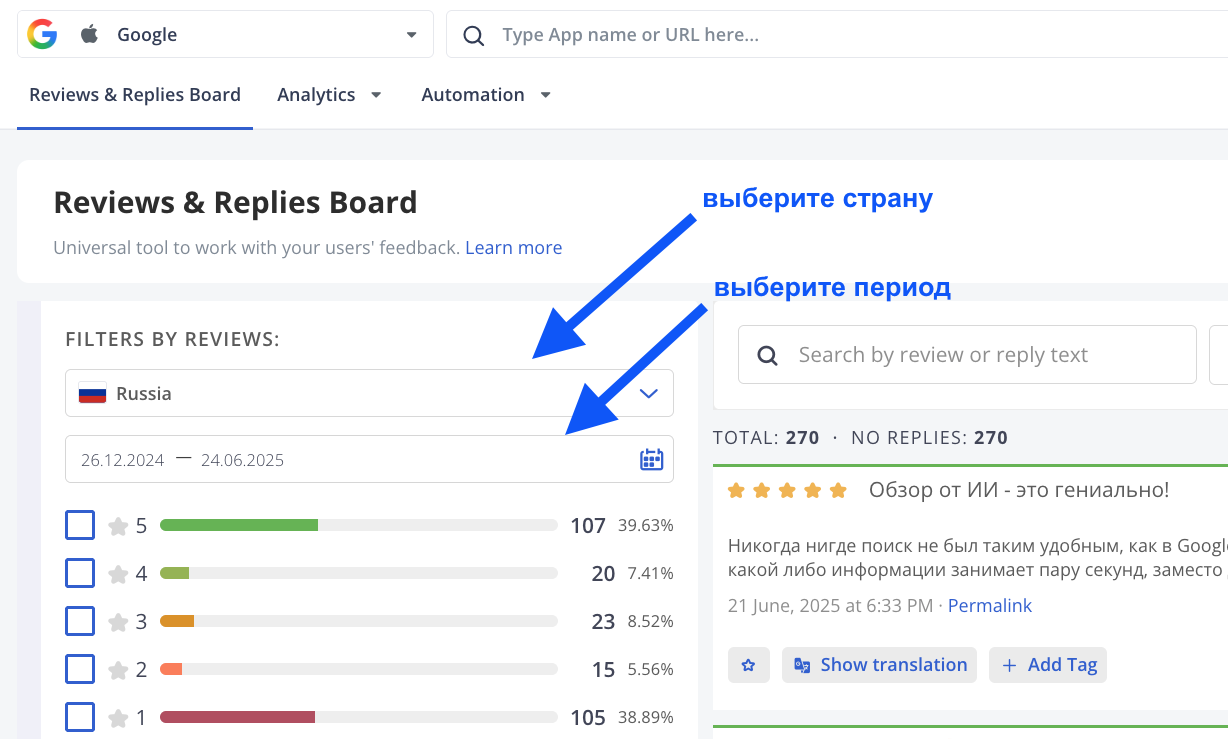Image resolution: width=1228 pixels, height=739 pixels.
Task: Click the Show translation button
Action: click(879, 665)
